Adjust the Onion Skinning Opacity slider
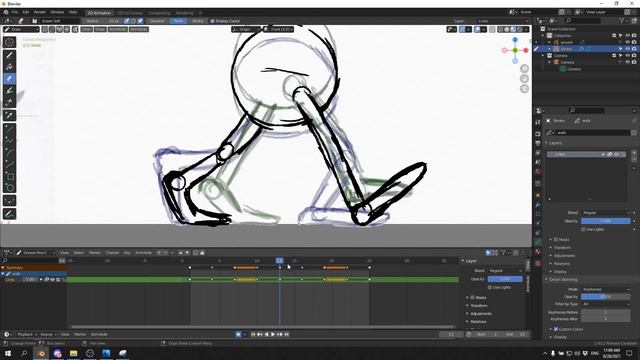 tap(606, 297)
